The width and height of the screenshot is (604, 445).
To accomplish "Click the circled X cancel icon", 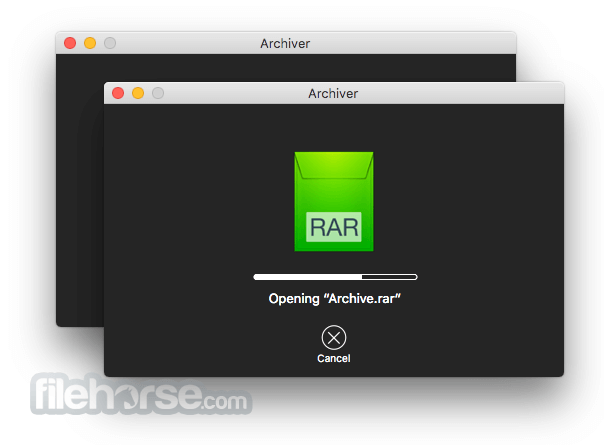I will (x=334, y=338).
